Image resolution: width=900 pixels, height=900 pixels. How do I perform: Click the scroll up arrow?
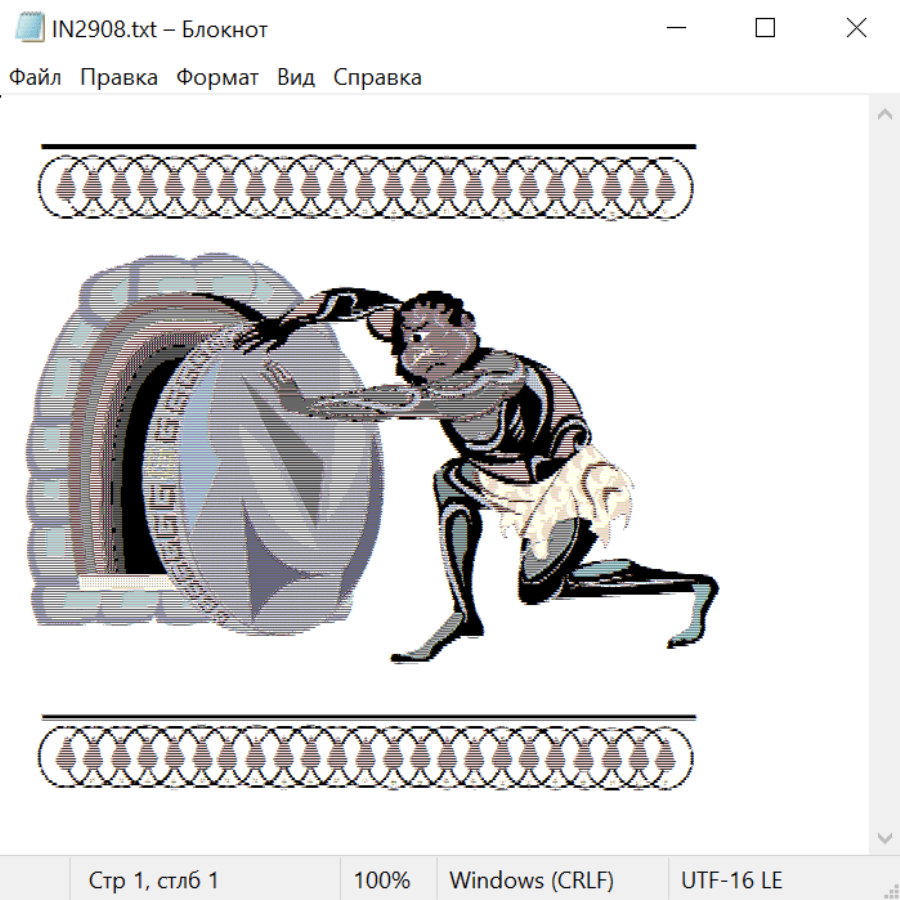[x=884, y=115]
